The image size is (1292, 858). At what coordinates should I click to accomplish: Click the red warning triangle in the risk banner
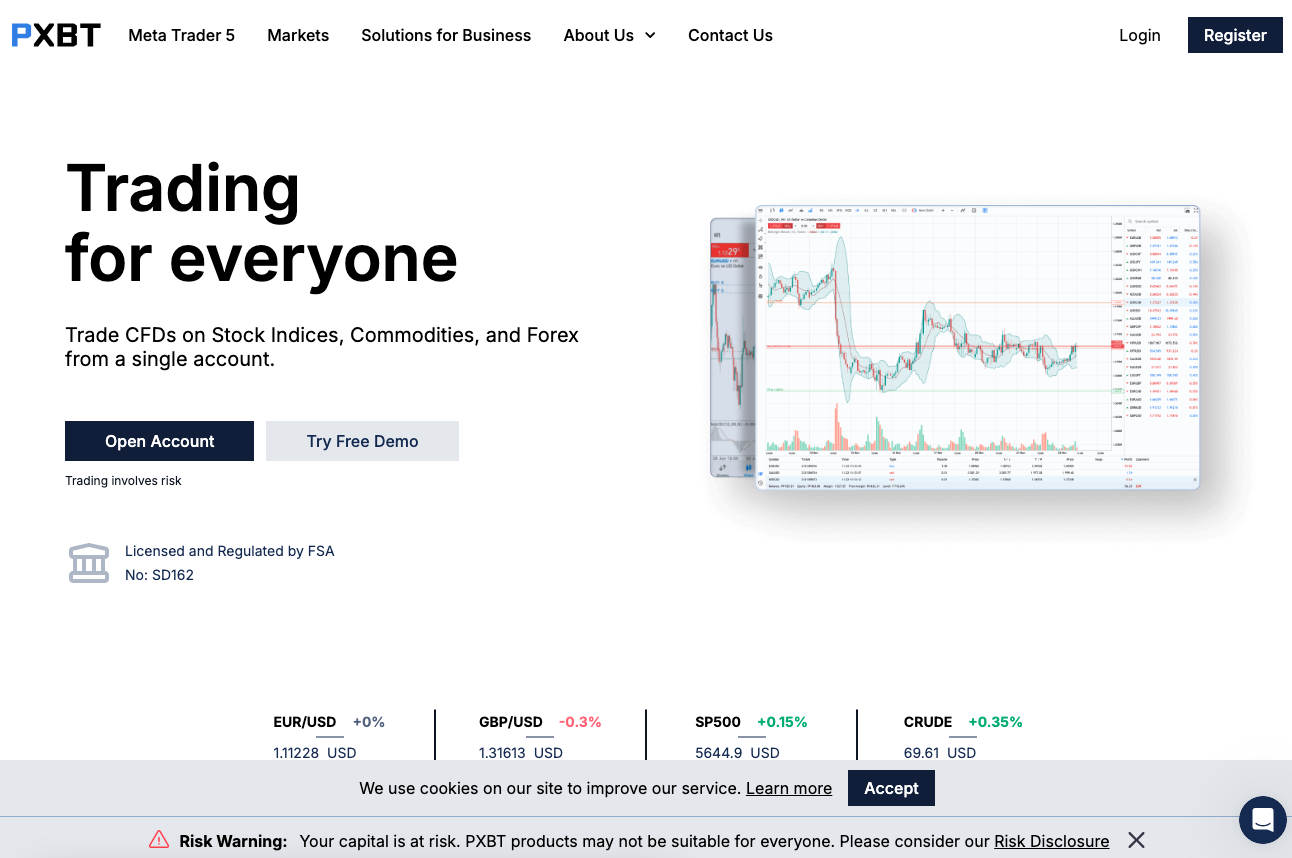[160, 840]
